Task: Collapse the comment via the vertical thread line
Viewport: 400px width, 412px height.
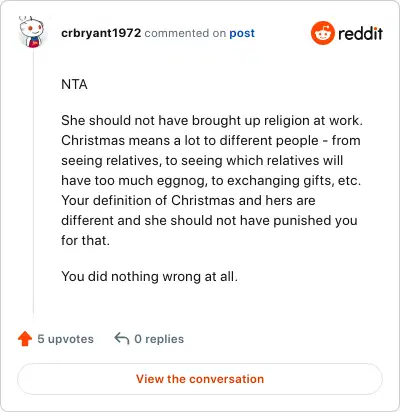Action: pyautogui.click(x=33, y=182)
